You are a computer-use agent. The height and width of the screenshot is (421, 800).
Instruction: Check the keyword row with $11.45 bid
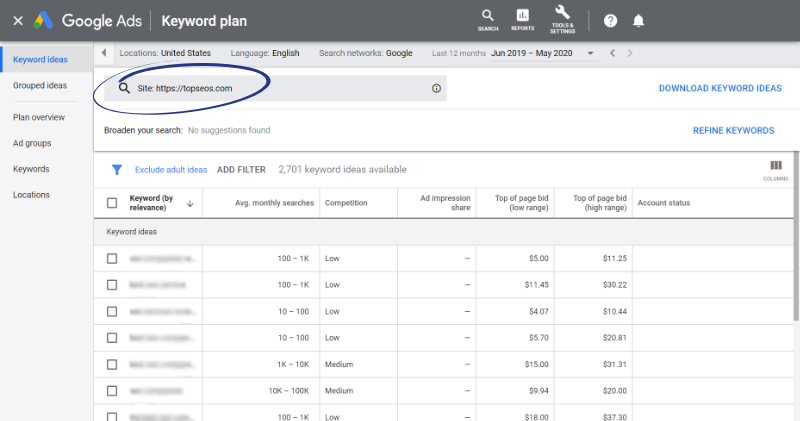[x=112, y=285]
